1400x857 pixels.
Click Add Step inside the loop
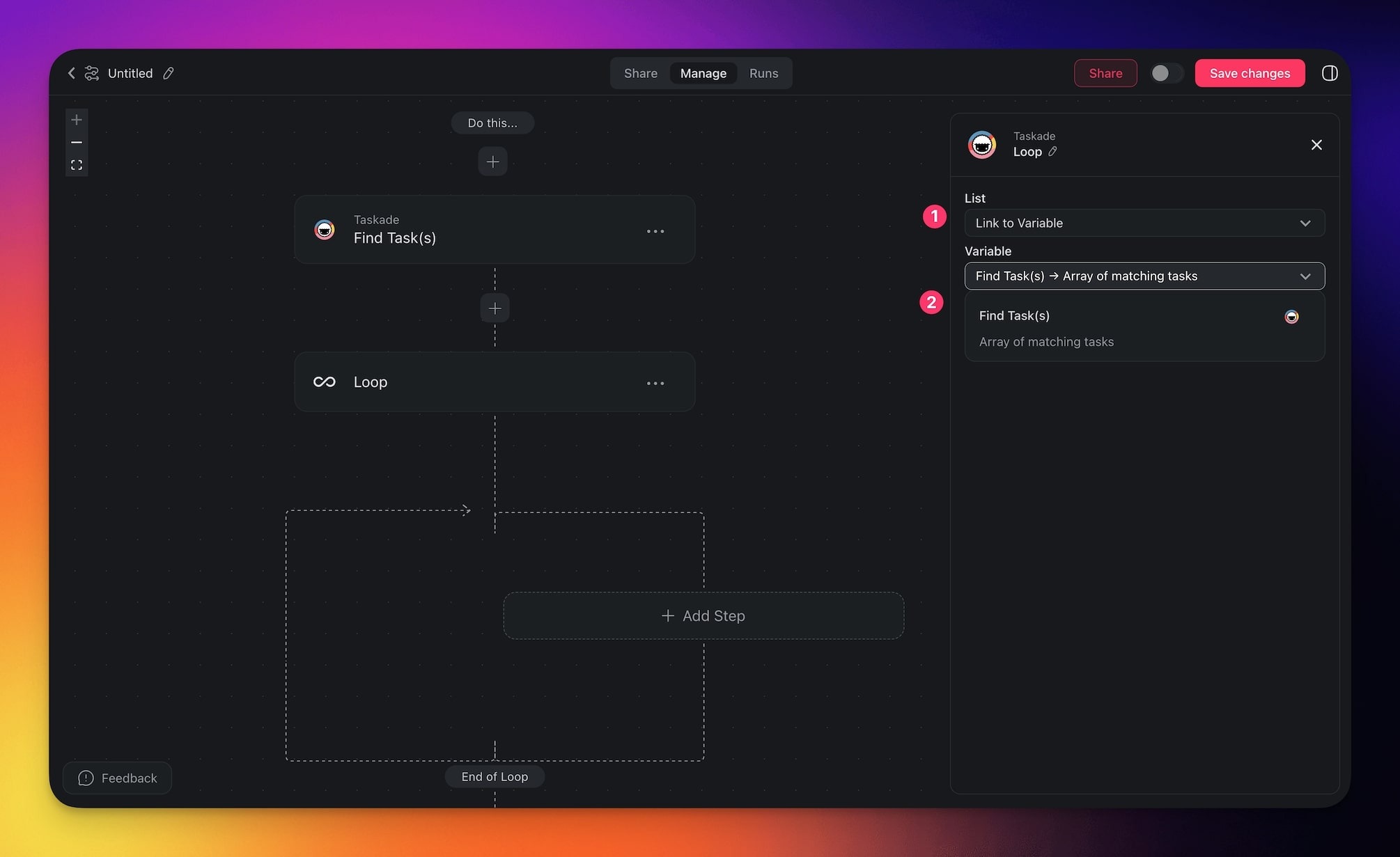pos(703,615)
